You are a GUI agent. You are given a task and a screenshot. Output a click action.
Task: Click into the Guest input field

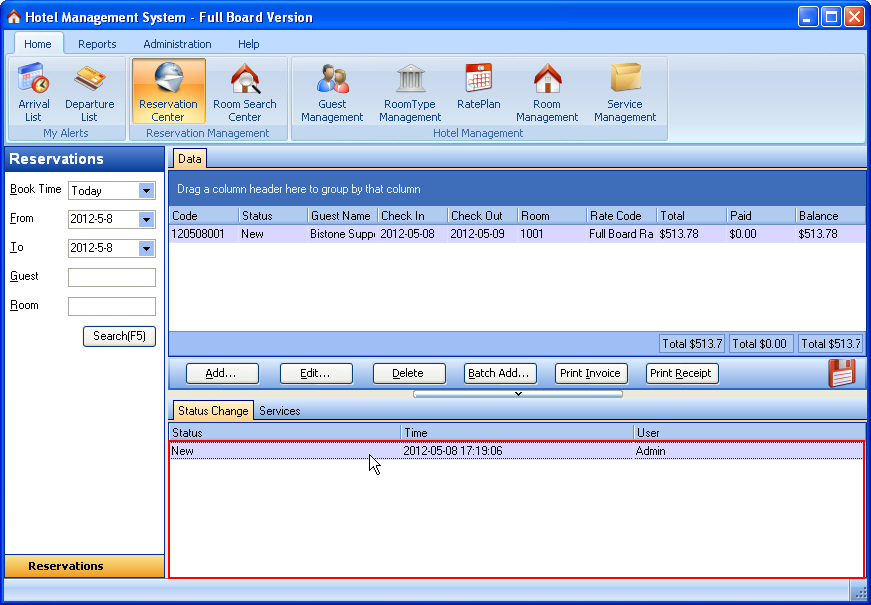pyautogui.click(x=111, y=278)
